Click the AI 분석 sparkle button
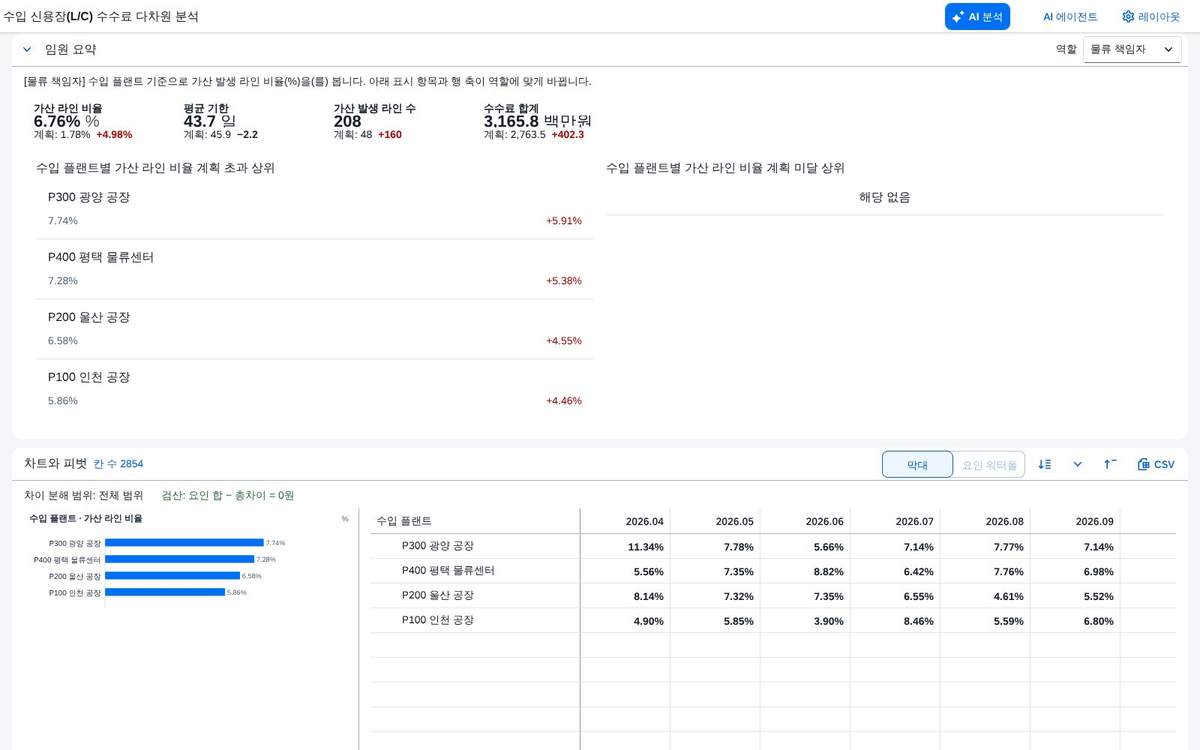1200x750 pixels. 977,16
